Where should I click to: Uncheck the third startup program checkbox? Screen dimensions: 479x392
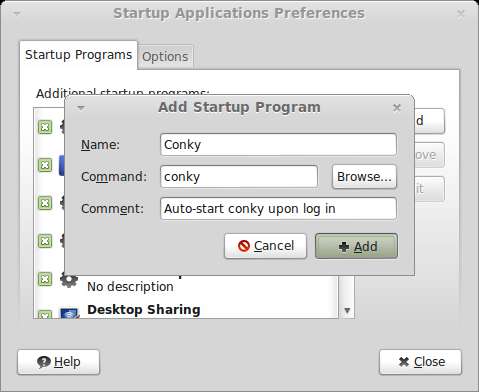[45, 203]
